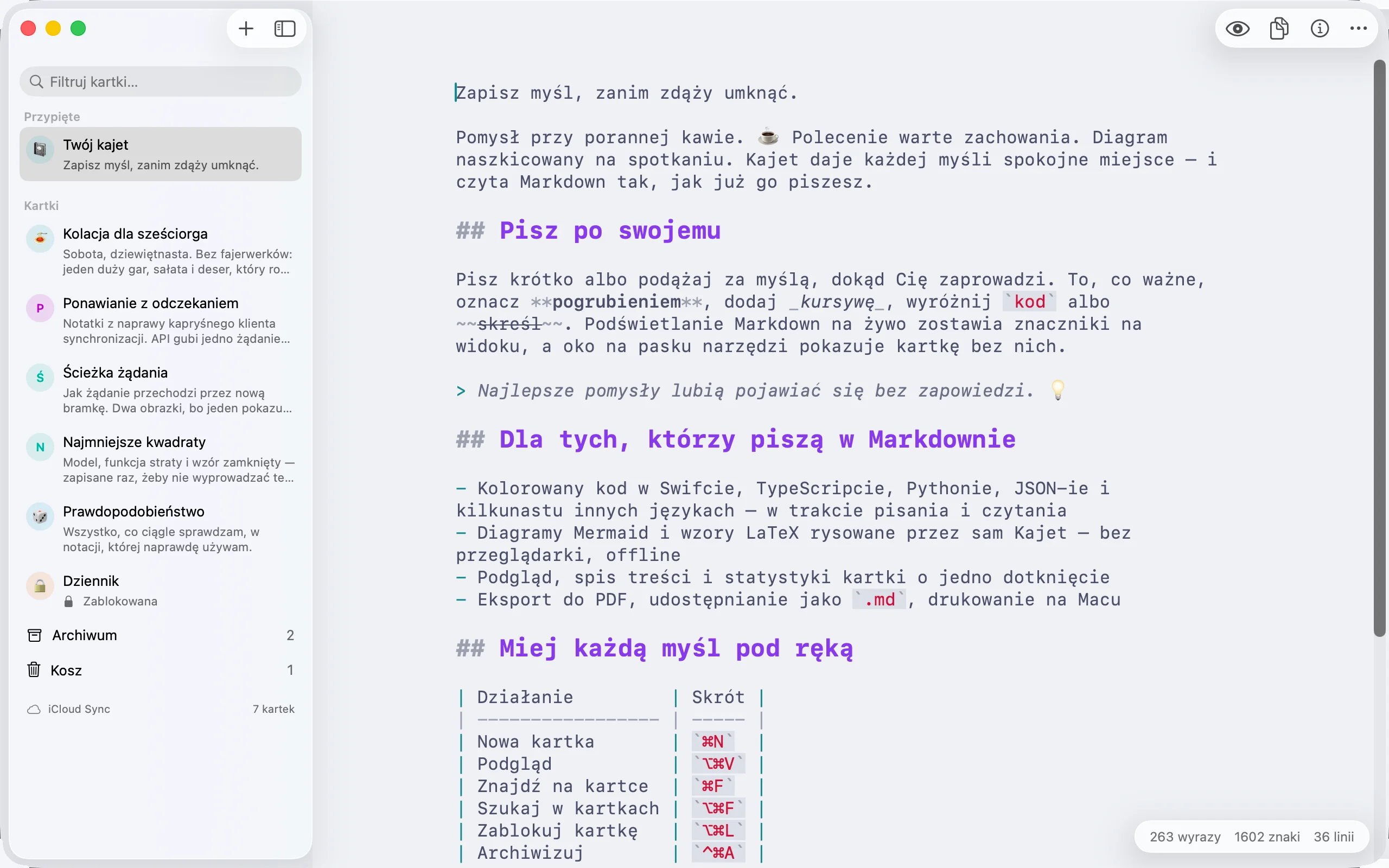1389x868 pixels.
Task: Open the note Ponawianie z odczekaniem
Action: (x=161, y=320)
